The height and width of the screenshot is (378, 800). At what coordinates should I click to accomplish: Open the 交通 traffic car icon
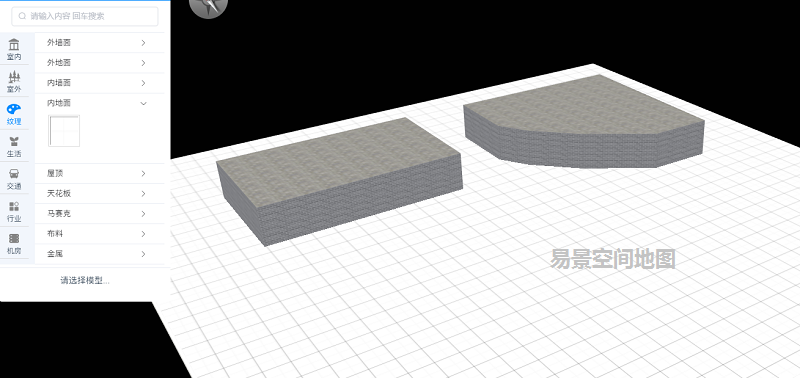[14, 174]
